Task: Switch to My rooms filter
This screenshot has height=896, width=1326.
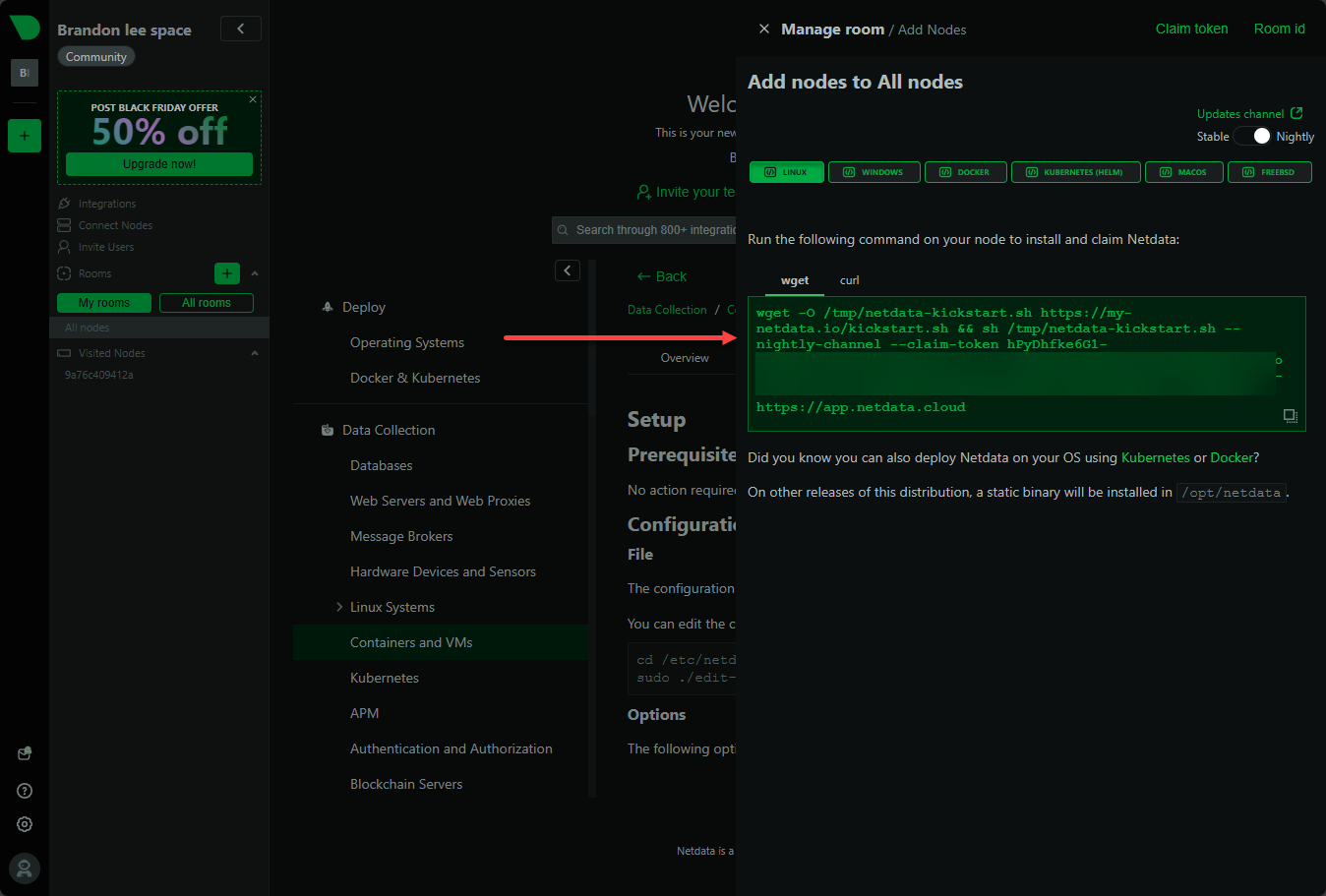Action: coord(104,303)
